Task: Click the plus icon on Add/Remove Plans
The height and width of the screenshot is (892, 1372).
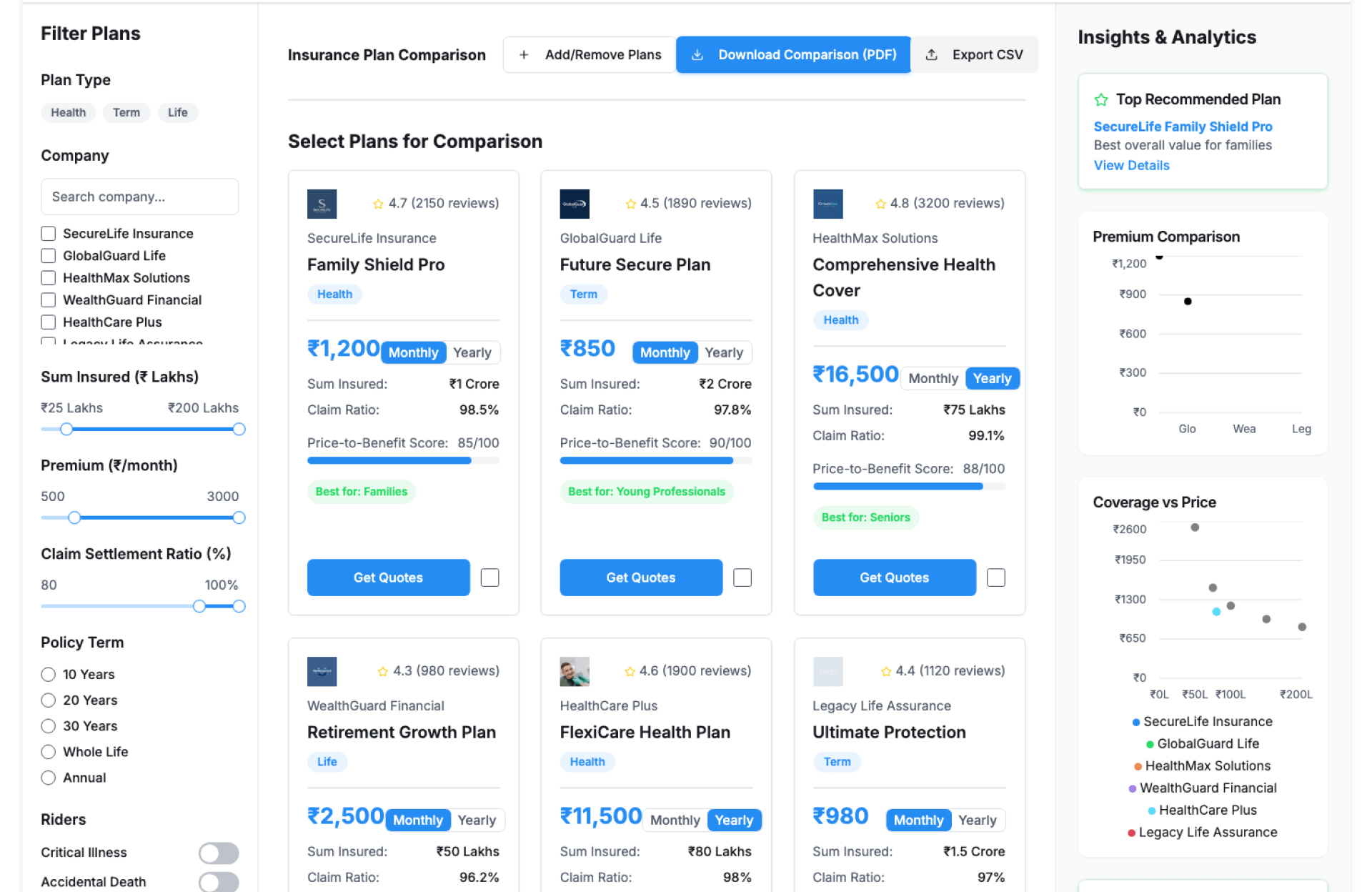Action: tap(524, 55)
